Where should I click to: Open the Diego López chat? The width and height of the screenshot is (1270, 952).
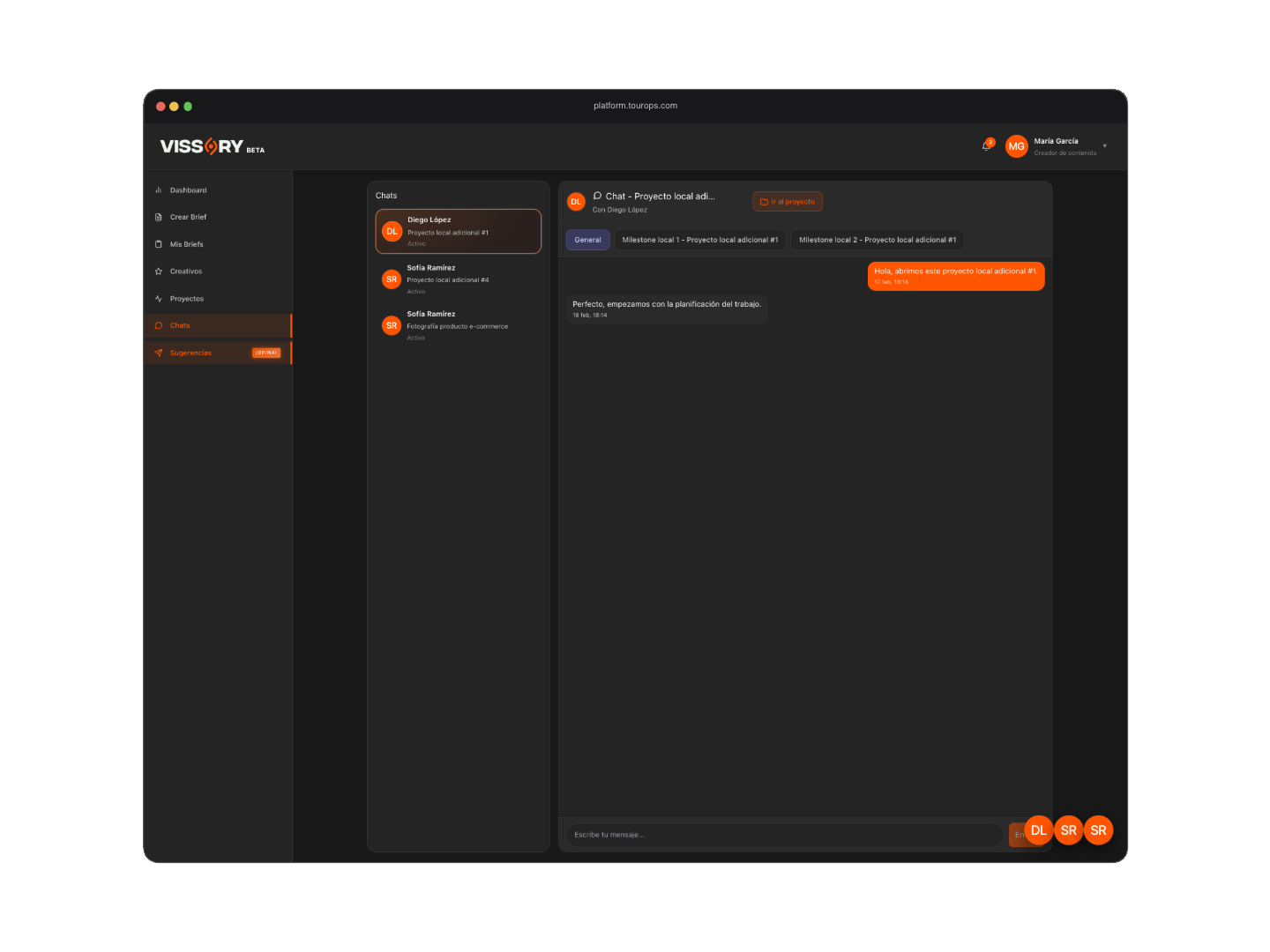pyautogui.click(x=458, y=231)
